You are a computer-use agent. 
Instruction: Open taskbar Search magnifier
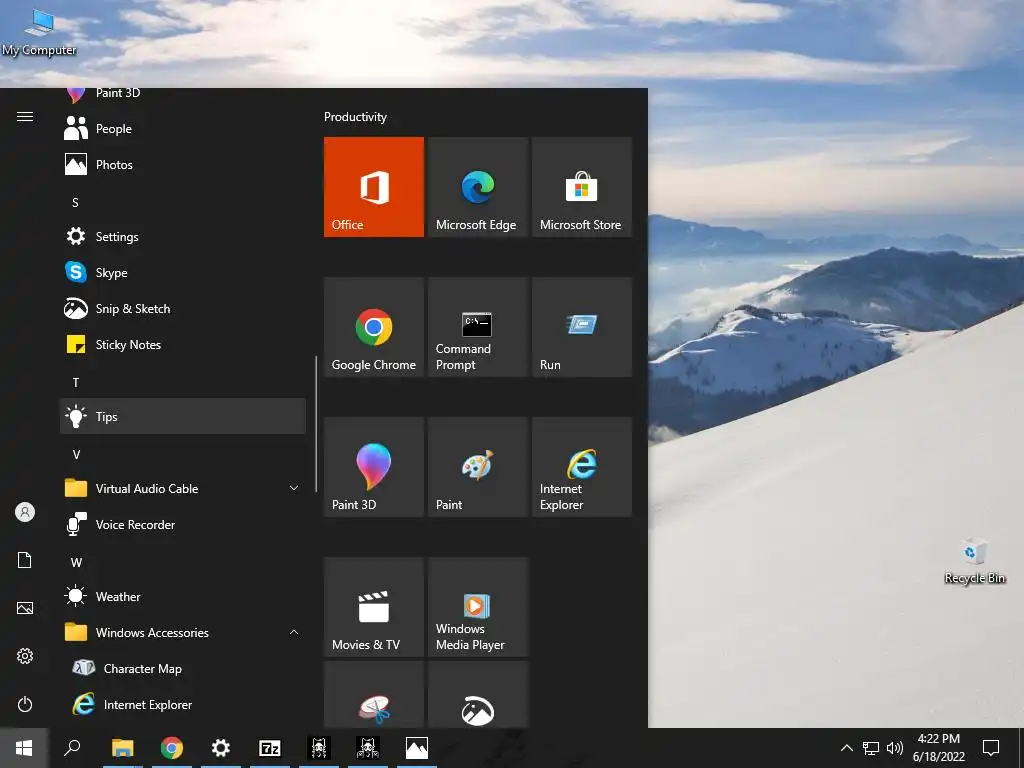(72, 748)
